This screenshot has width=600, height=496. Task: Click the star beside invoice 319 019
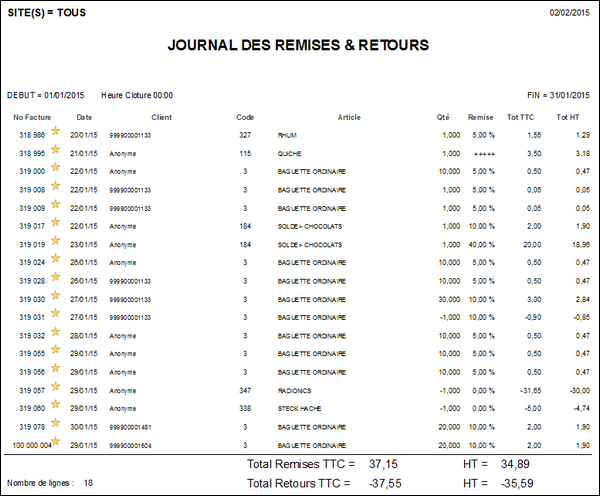click(56, 243)
